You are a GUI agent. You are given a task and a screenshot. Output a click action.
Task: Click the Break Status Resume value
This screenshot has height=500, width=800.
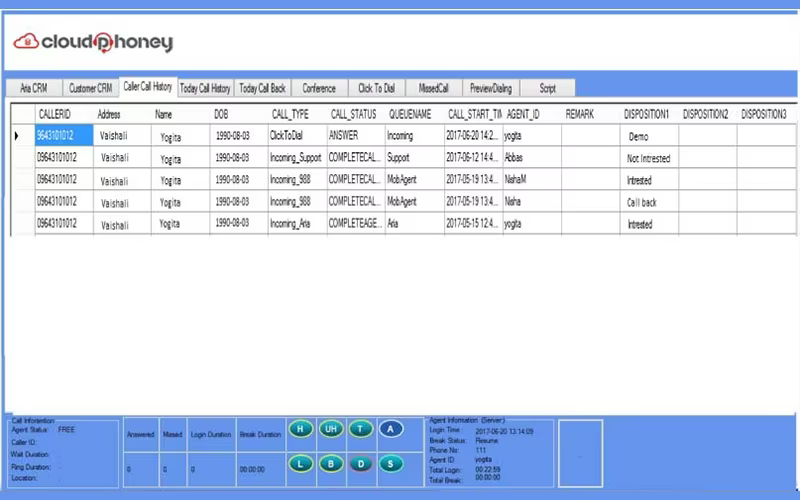point(487,440)
